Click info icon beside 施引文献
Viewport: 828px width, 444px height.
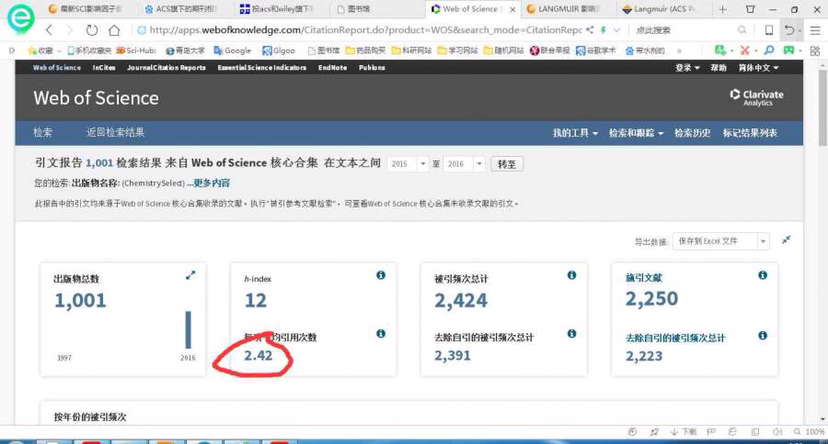click(762, 276)
